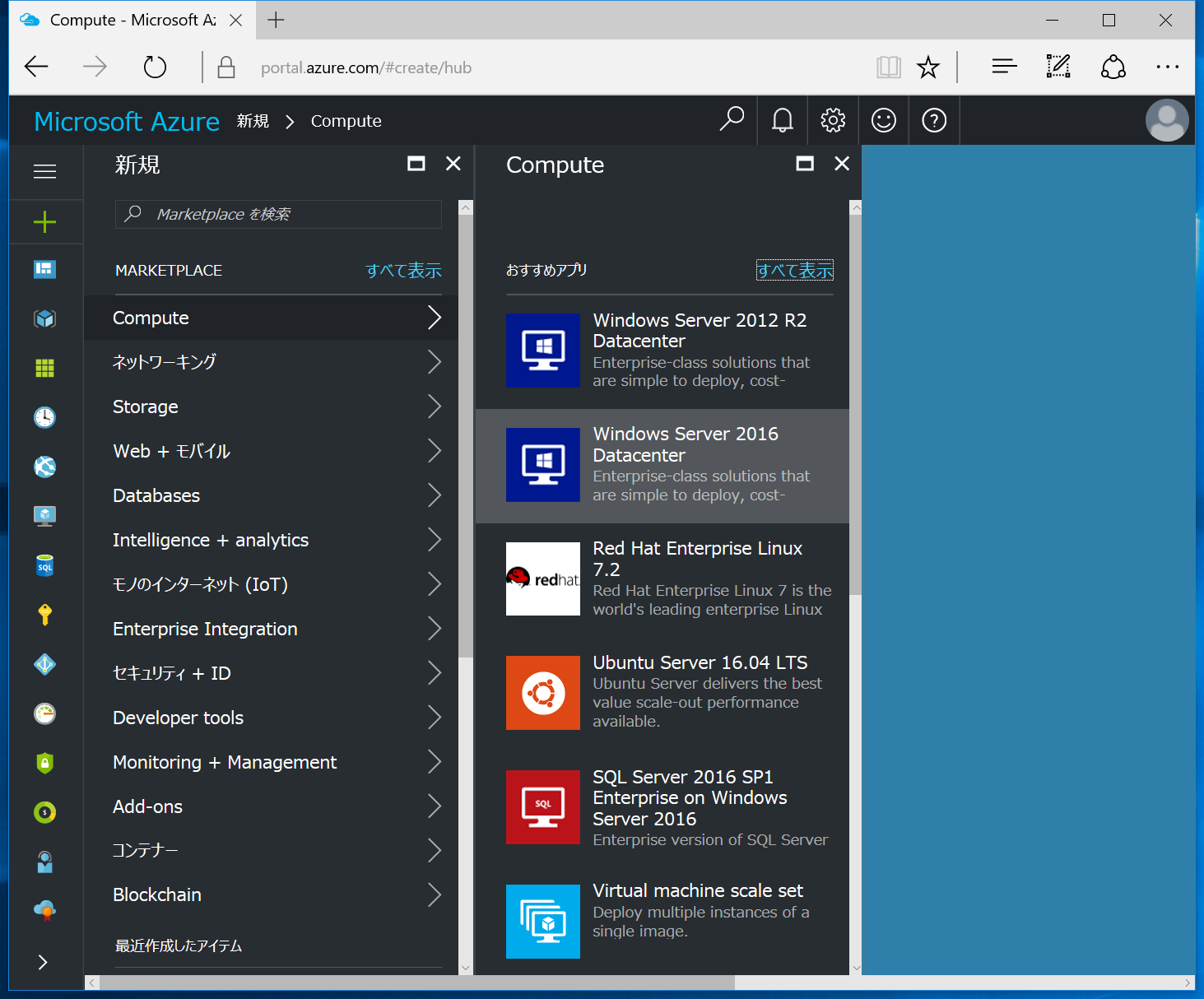1204x999 pixels.
Task: Open the green circle Billing icon
Action: click(44, 812)
